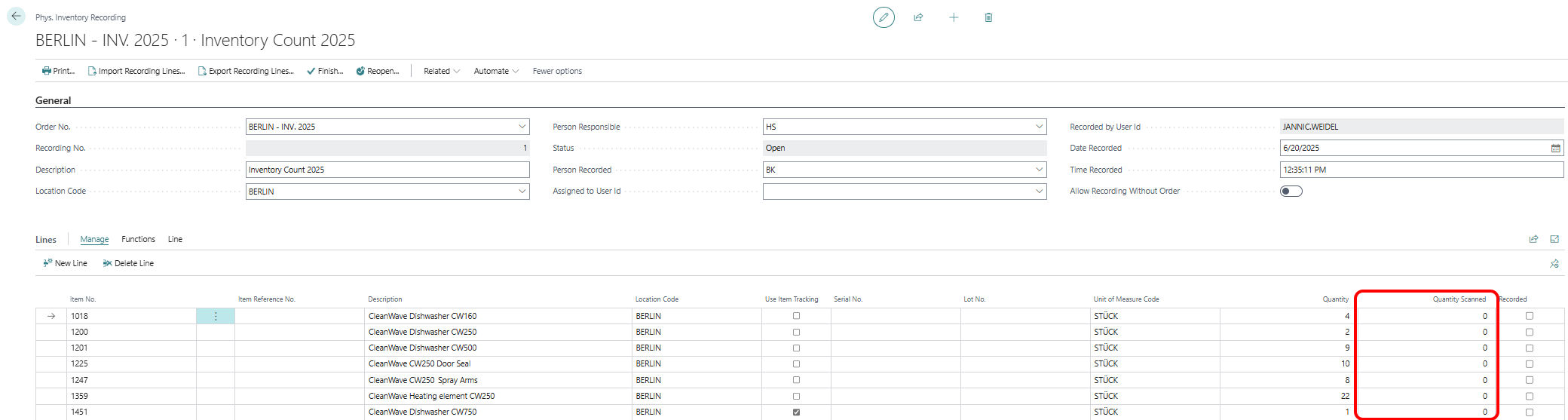Click the pencil edit icon

pyautogui.click(x=884, y=17)
